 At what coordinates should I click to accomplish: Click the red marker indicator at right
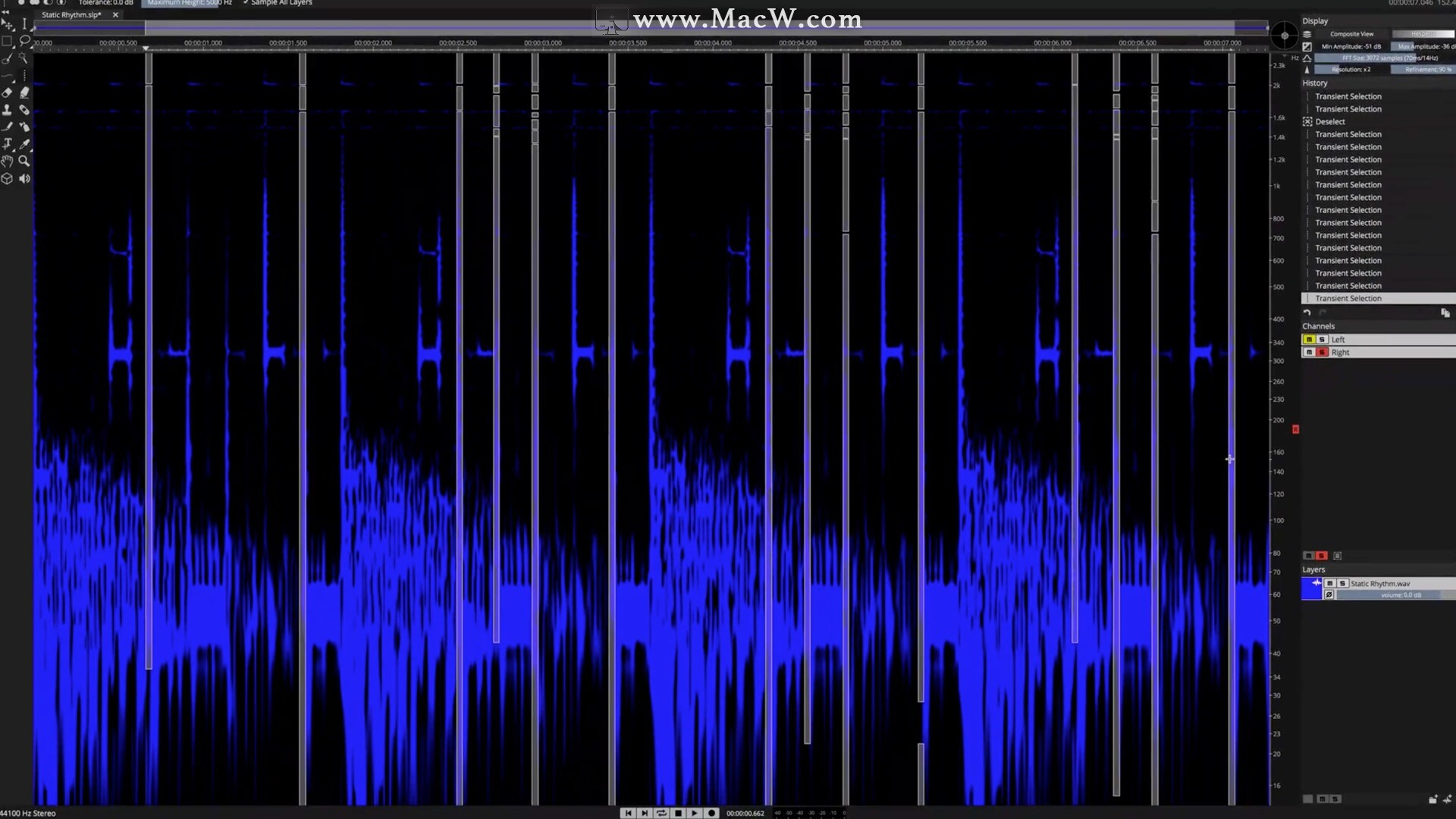1296,430
